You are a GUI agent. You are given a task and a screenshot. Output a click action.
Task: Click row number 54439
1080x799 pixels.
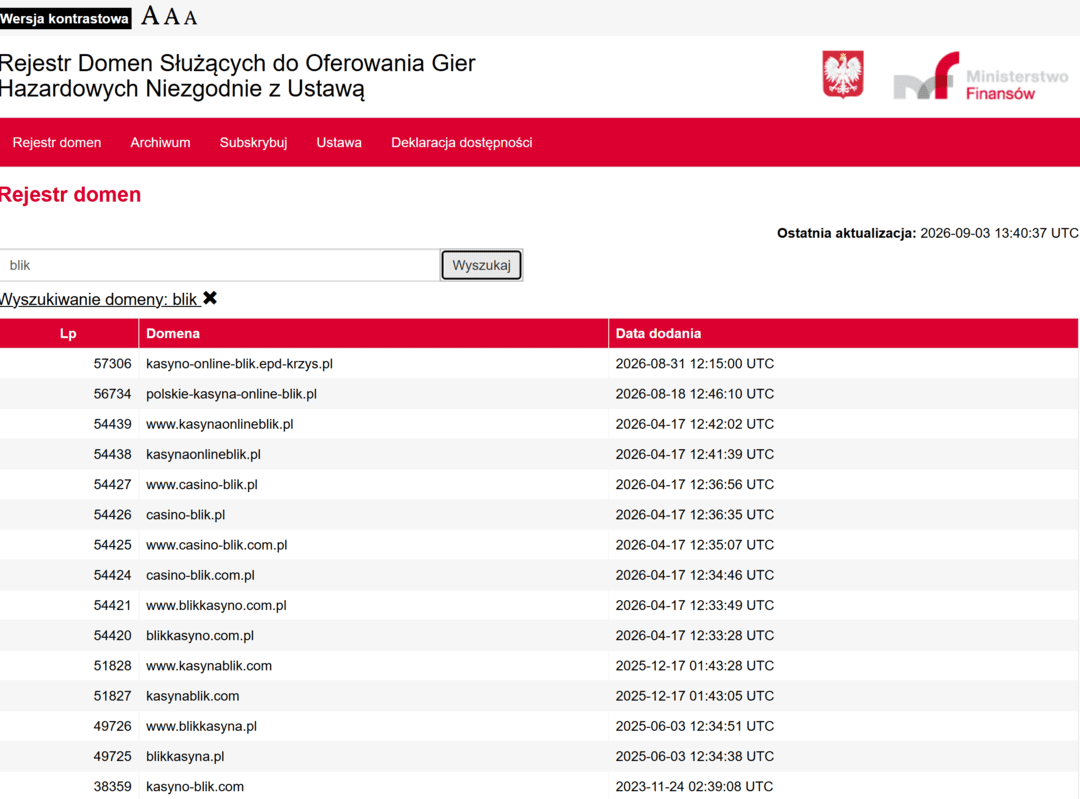(112, 424)
